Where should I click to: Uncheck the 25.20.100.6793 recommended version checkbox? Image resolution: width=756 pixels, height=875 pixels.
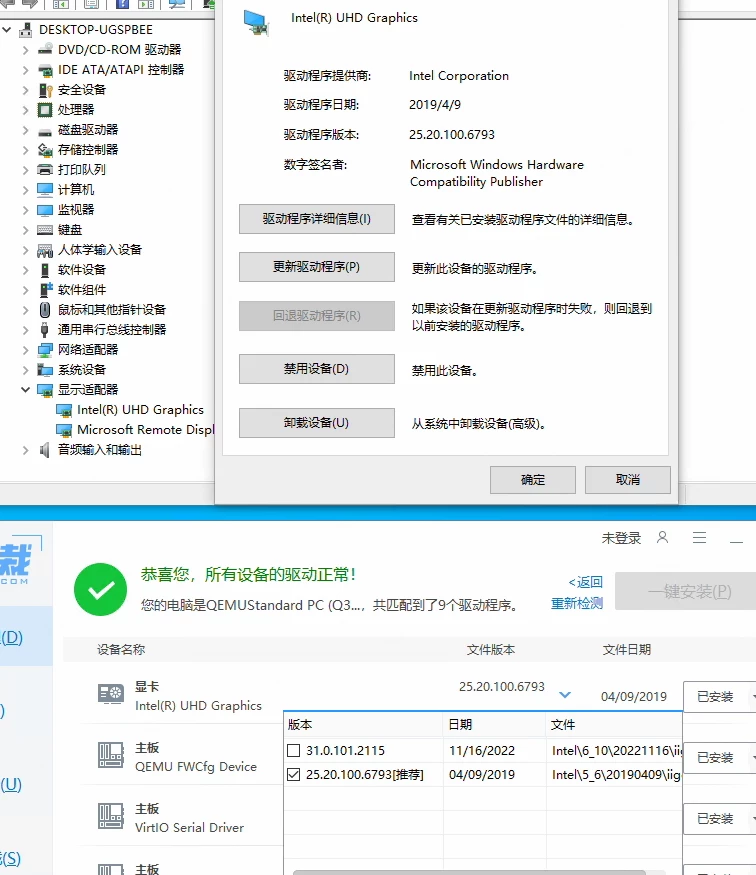pos(293,775)
